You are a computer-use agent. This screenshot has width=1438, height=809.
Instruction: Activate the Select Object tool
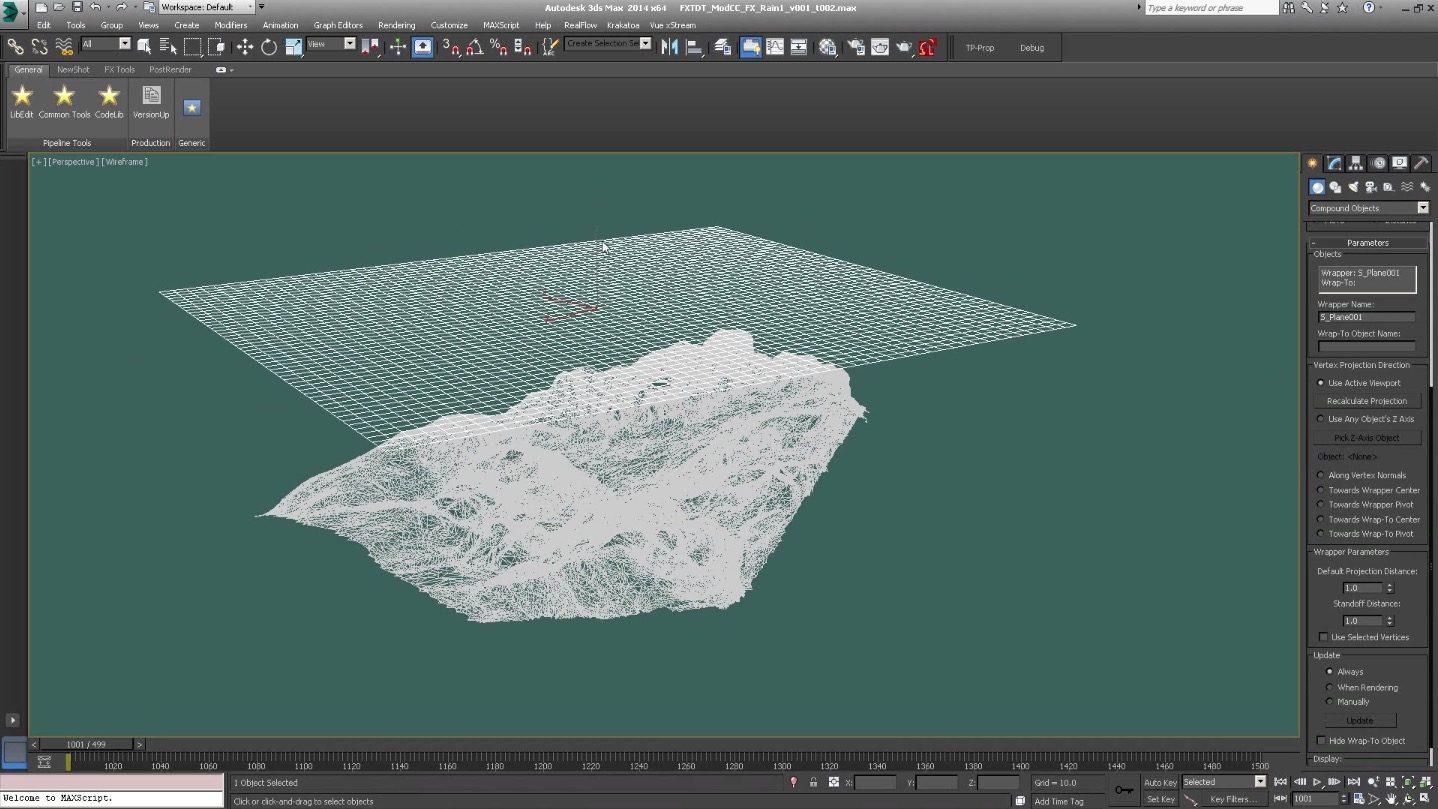point(144,46)
